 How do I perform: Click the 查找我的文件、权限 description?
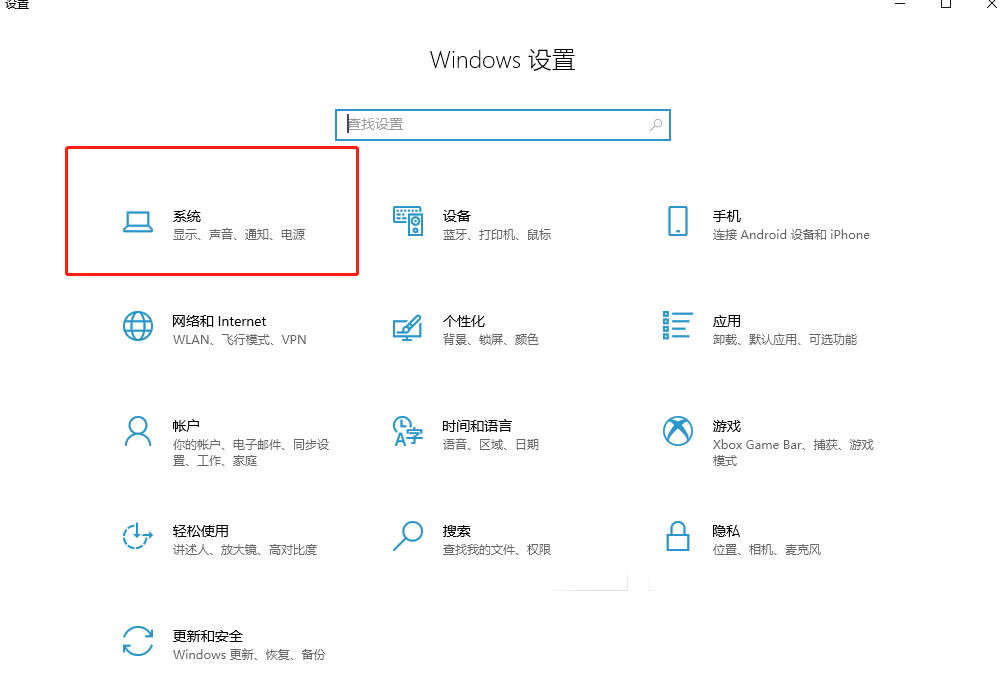point(497,550)
